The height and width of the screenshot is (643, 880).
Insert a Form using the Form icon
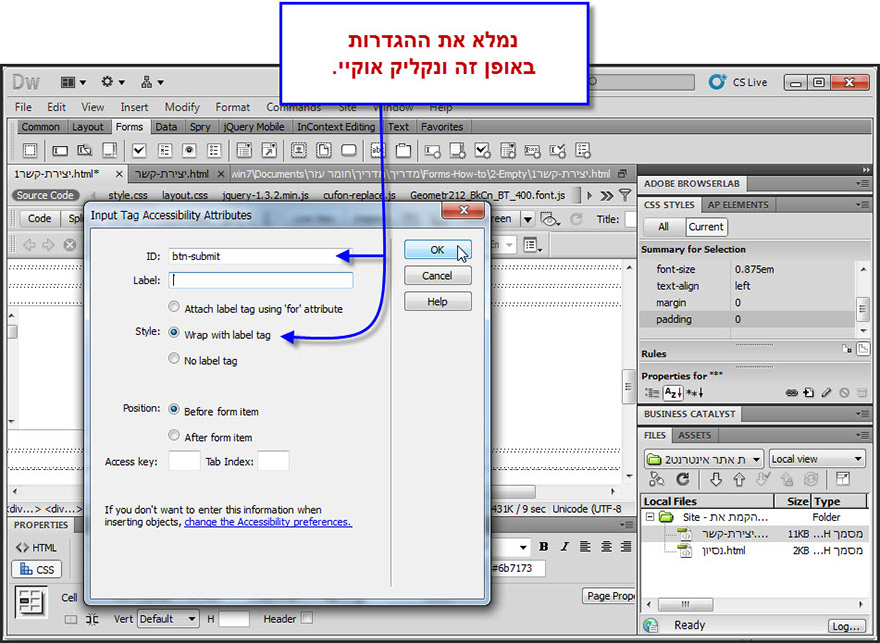pyautogui.click(x=29, y=151)
